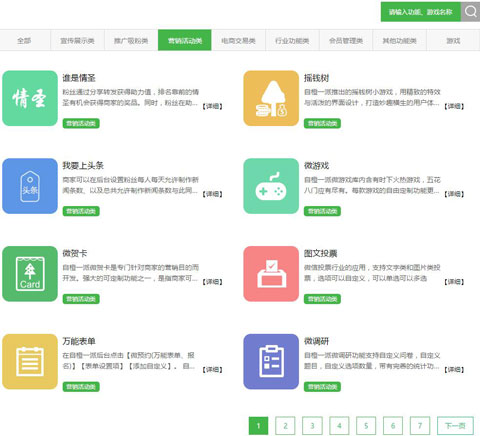480x436 pixels.
Task: Go to pagination page 7
Action: pos(420,426)
